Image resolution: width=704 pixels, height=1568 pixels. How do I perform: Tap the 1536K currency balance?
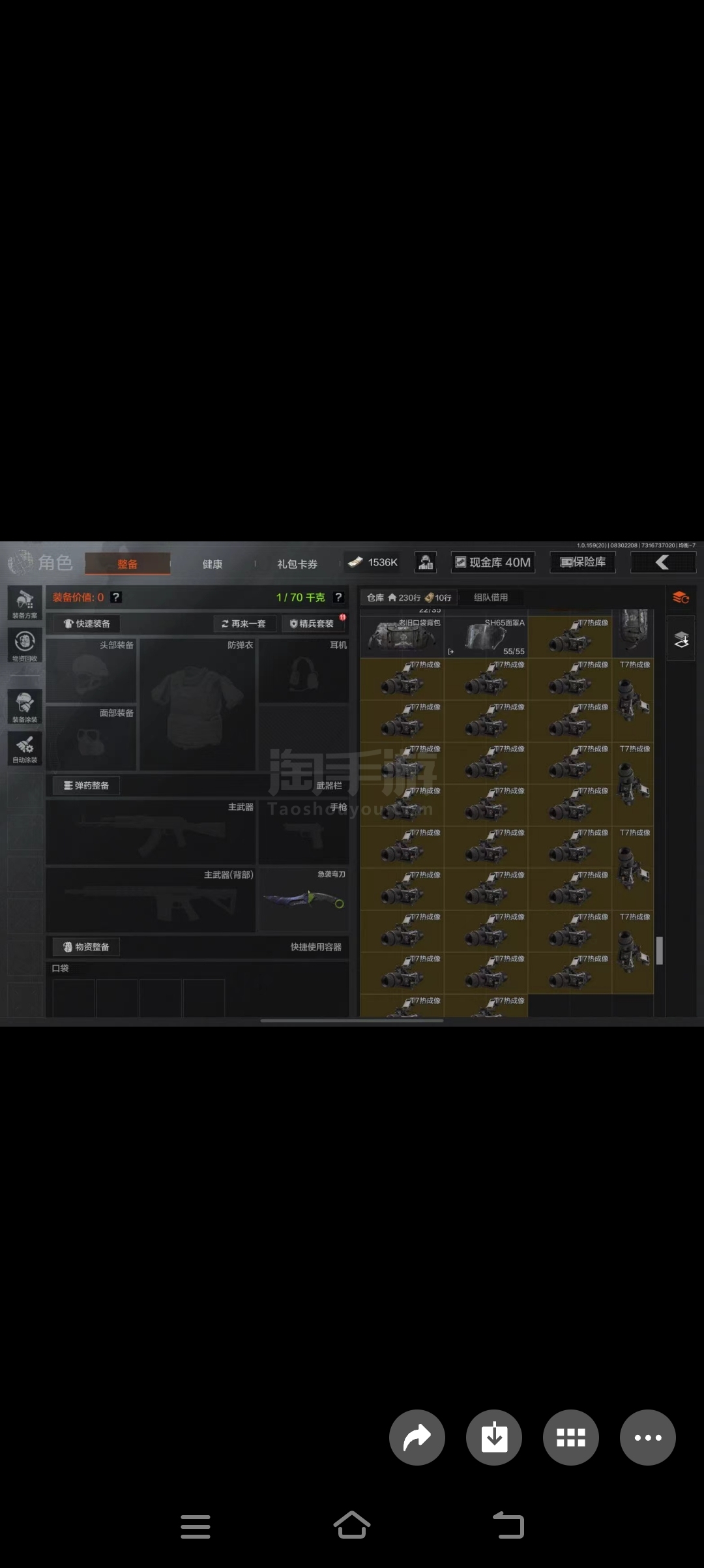374,562
